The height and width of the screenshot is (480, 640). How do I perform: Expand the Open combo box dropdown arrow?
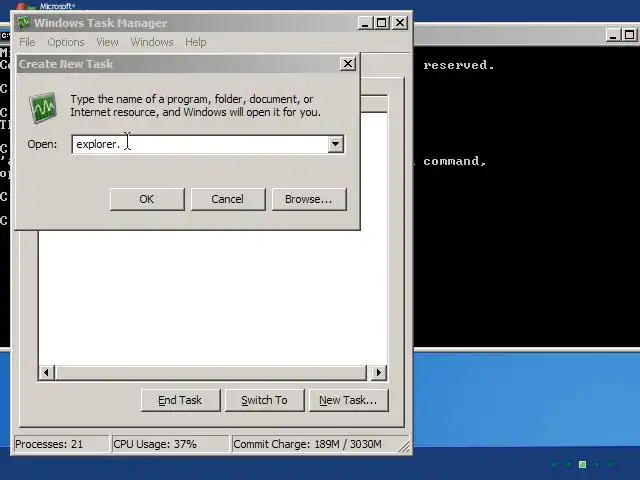click(x=336, y=144)
